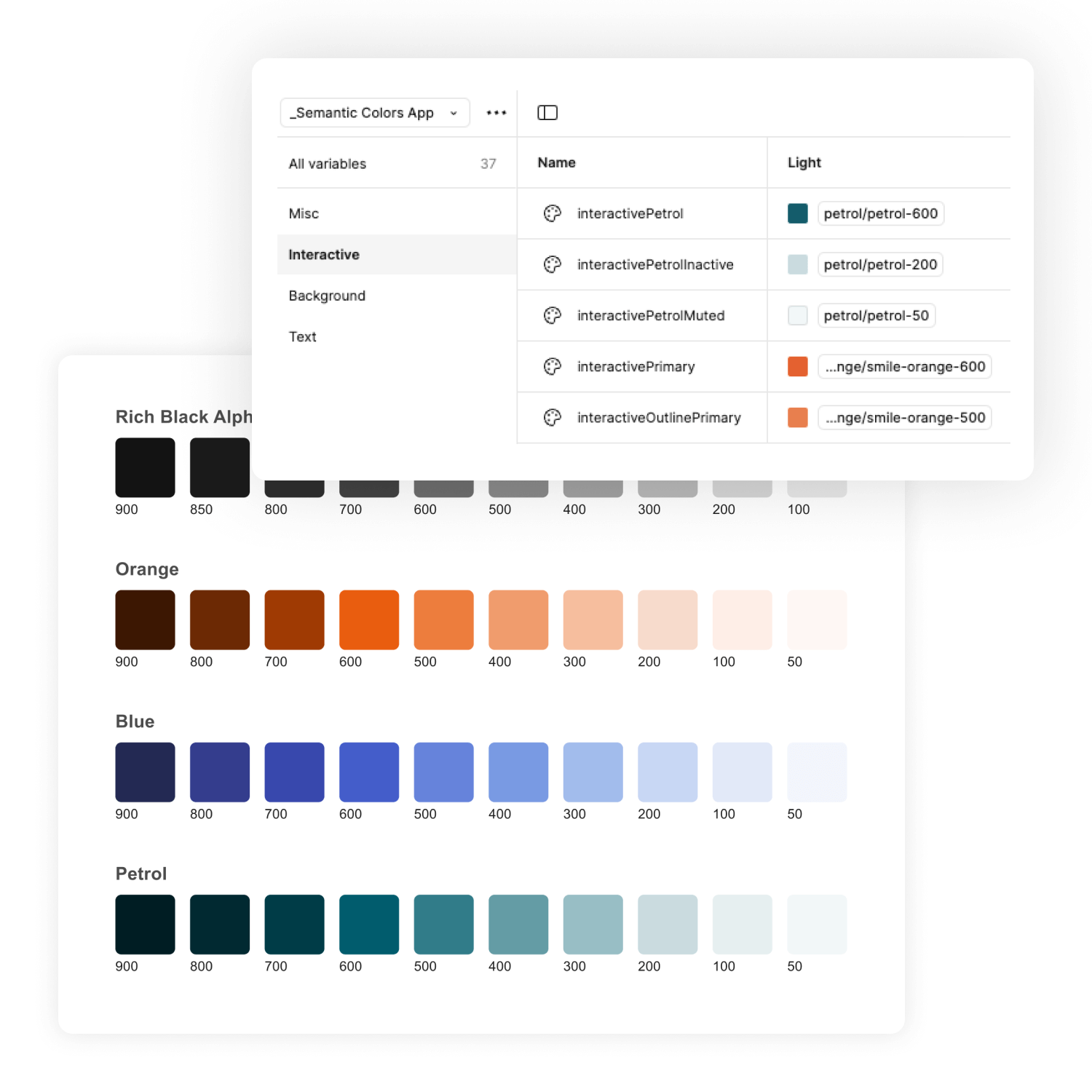The image size is (1092, 1092).
Task: Select the Orange 600 color swatch
Action: click(369, 620)
